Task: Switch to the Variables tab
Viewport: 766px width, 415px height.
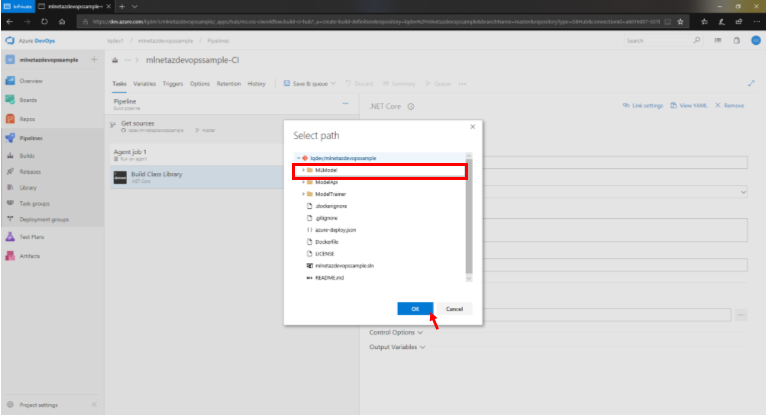Action: [x=144, y=84]
